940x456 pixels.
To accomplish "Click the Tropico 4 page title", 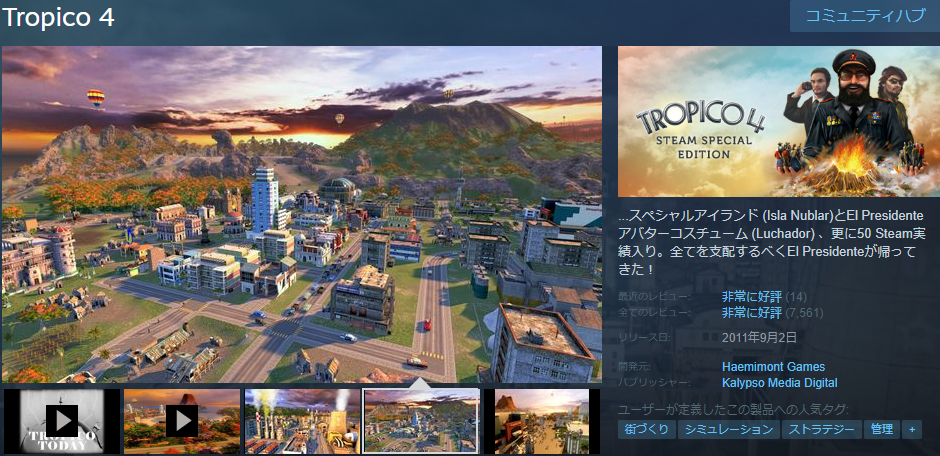I will (x=59, y=18).
